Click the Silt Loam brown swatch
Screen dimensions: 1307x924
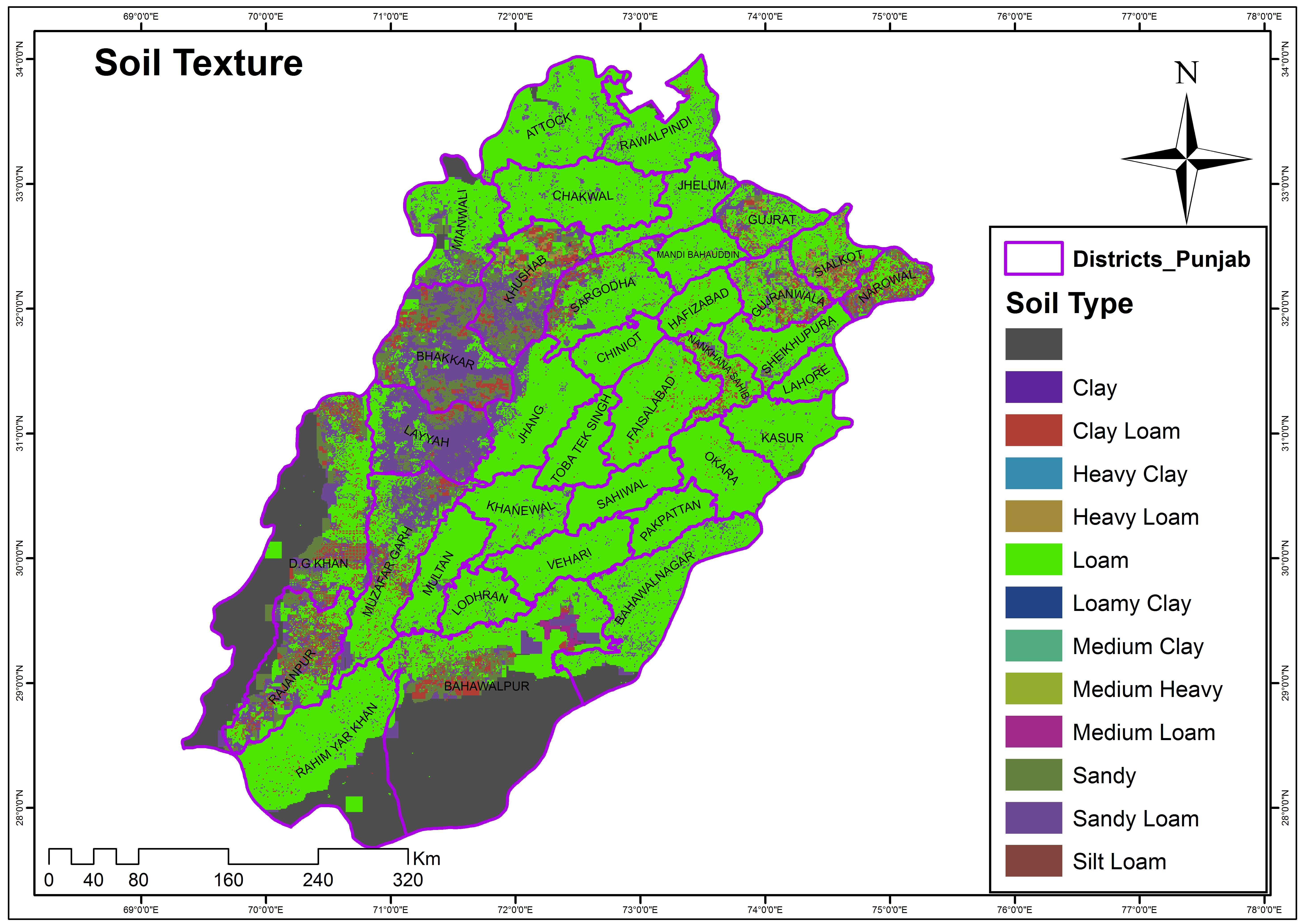click(1033, 861)
